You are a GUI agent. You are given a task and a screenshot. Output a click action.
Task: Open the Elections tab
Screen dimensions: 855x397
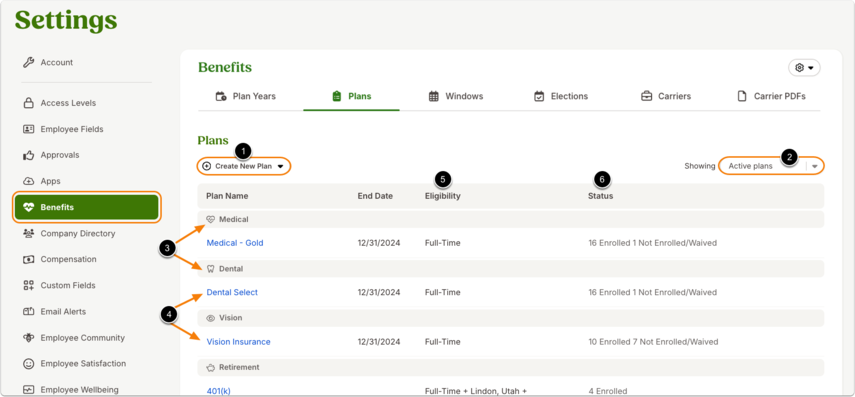coord(561,97)
